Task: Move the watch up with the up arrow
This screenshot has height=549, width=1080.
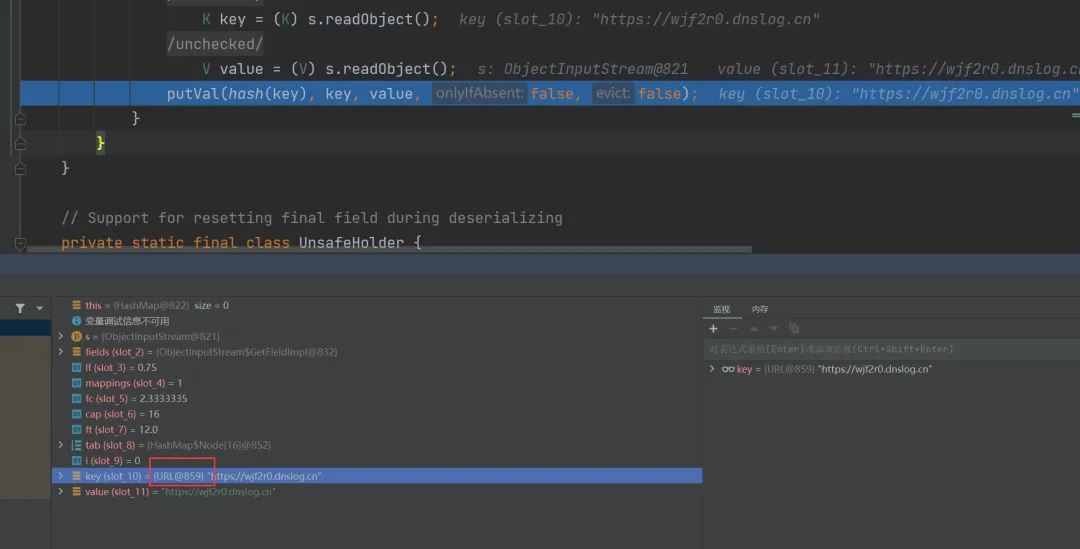Action: pyautogui.click(x=754, y=329)
